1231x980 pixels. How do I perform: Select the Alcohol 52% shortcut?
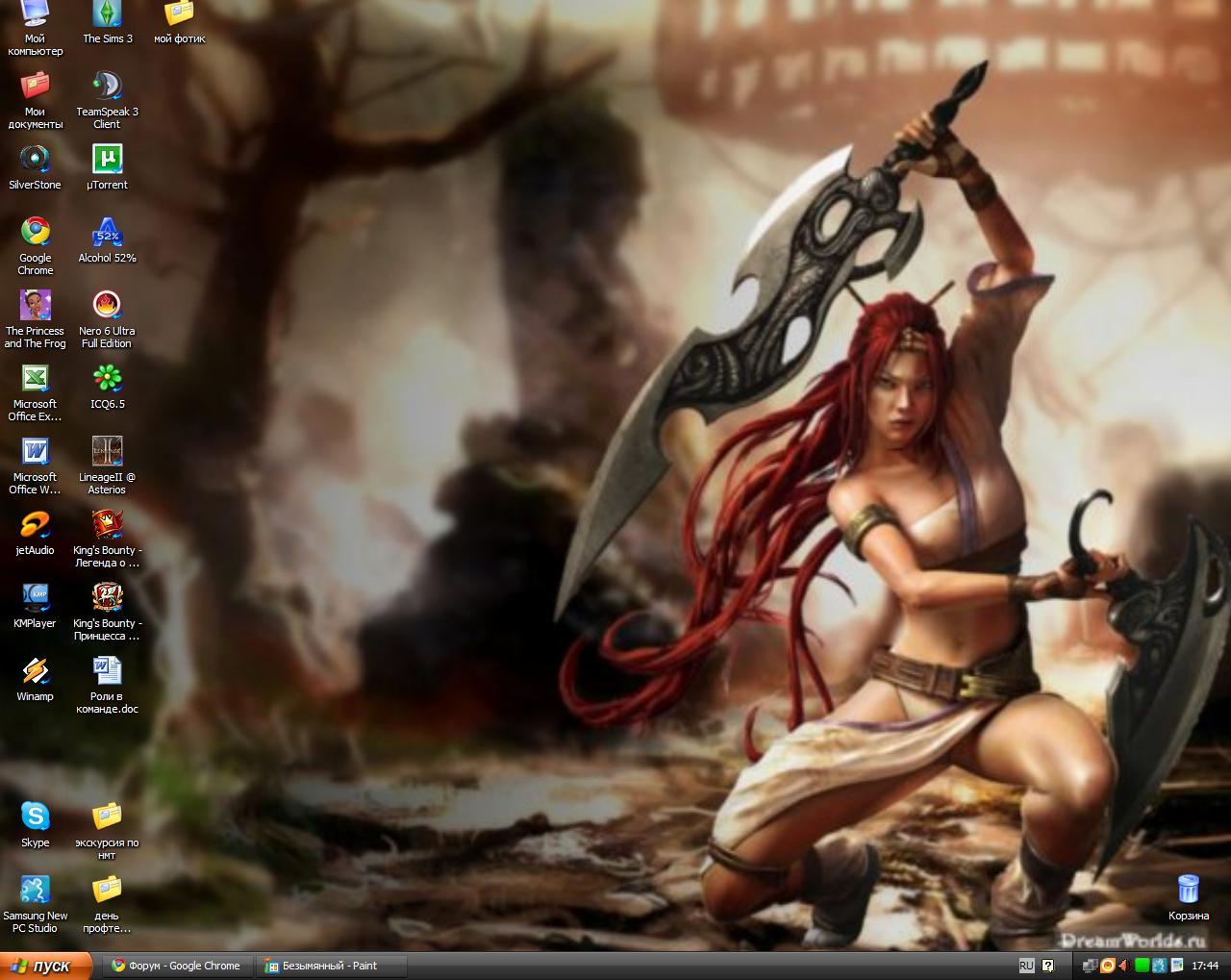(x=107, y=233)
